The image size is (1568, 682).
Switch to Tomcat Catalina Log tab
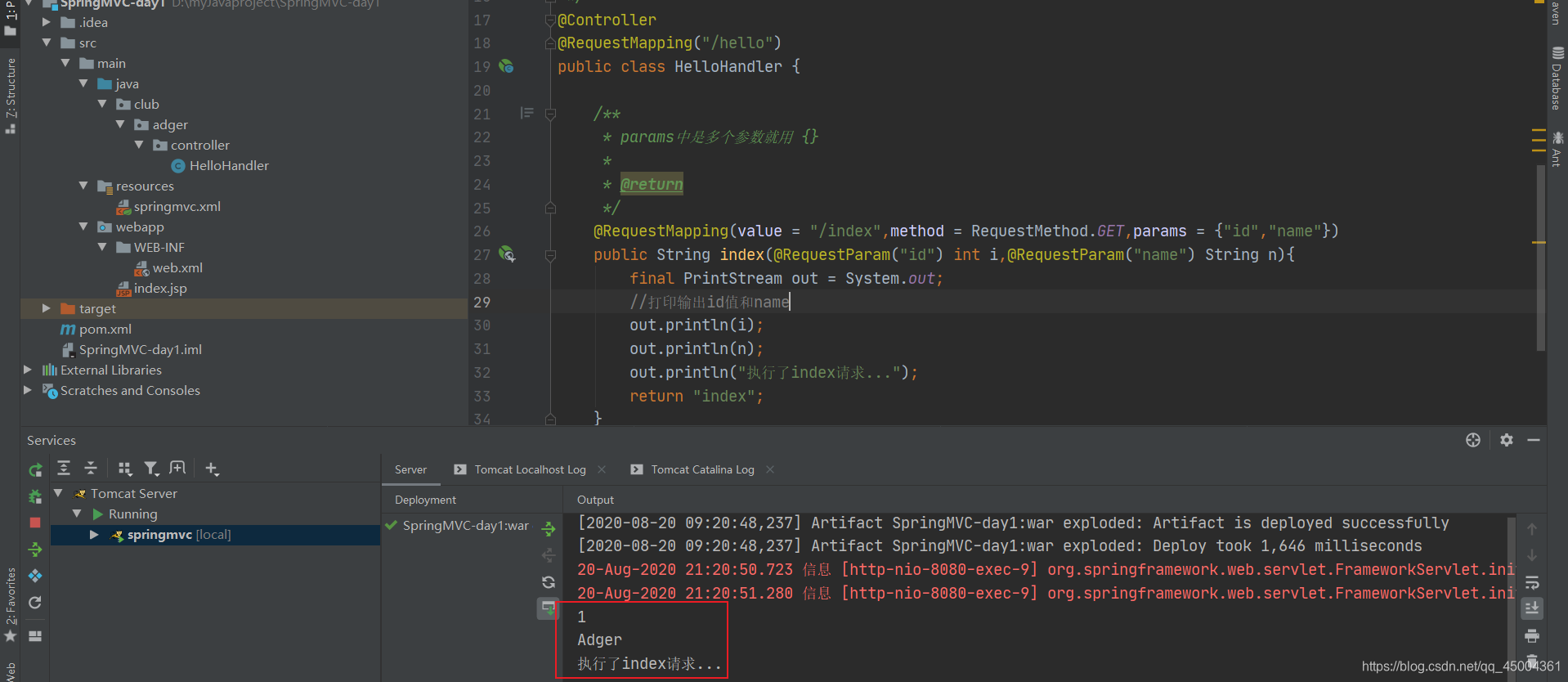click(702, 469)
